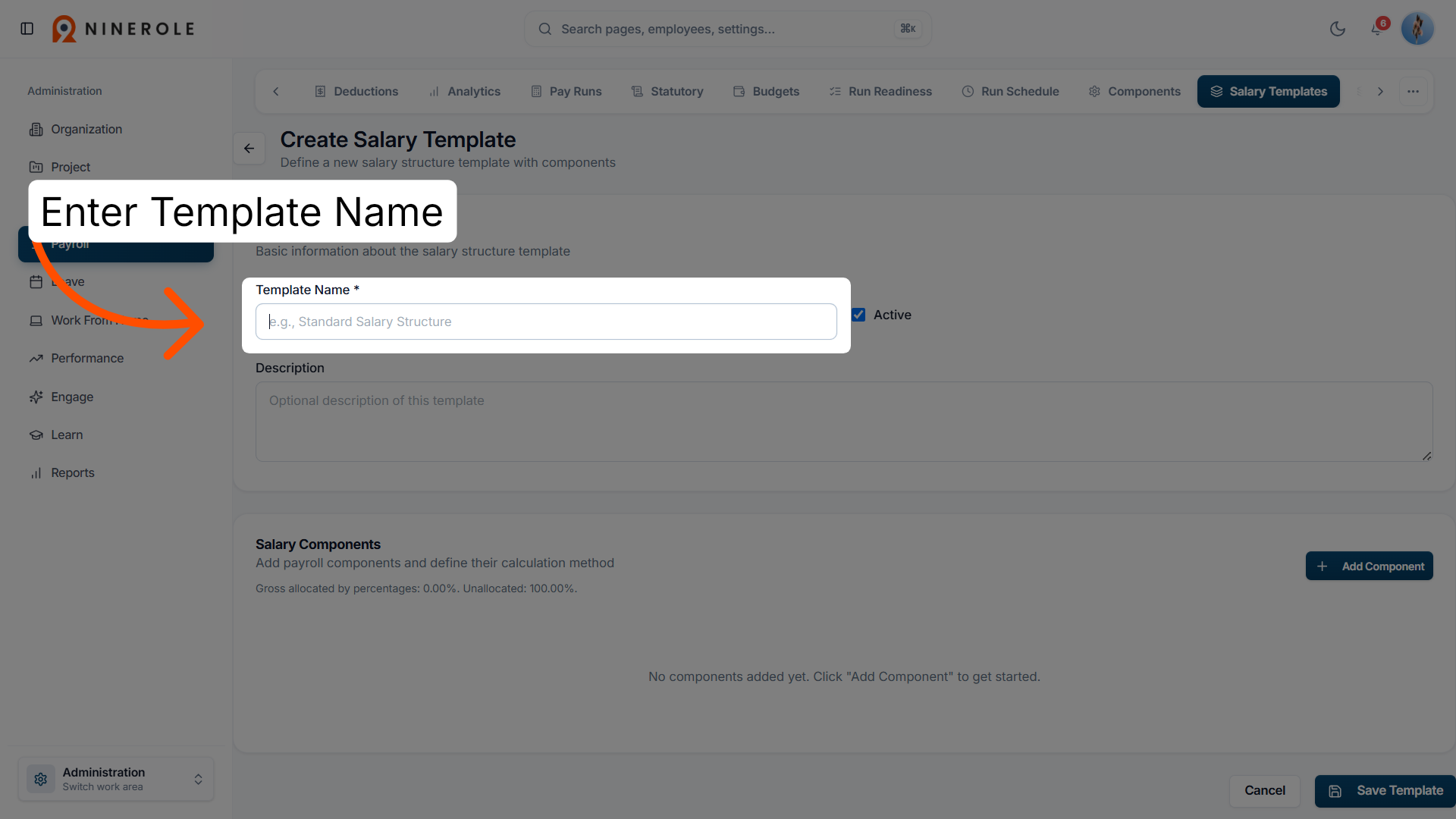Click the plus icon in Add Component
1456x819 pixels.
[1322, 566]
